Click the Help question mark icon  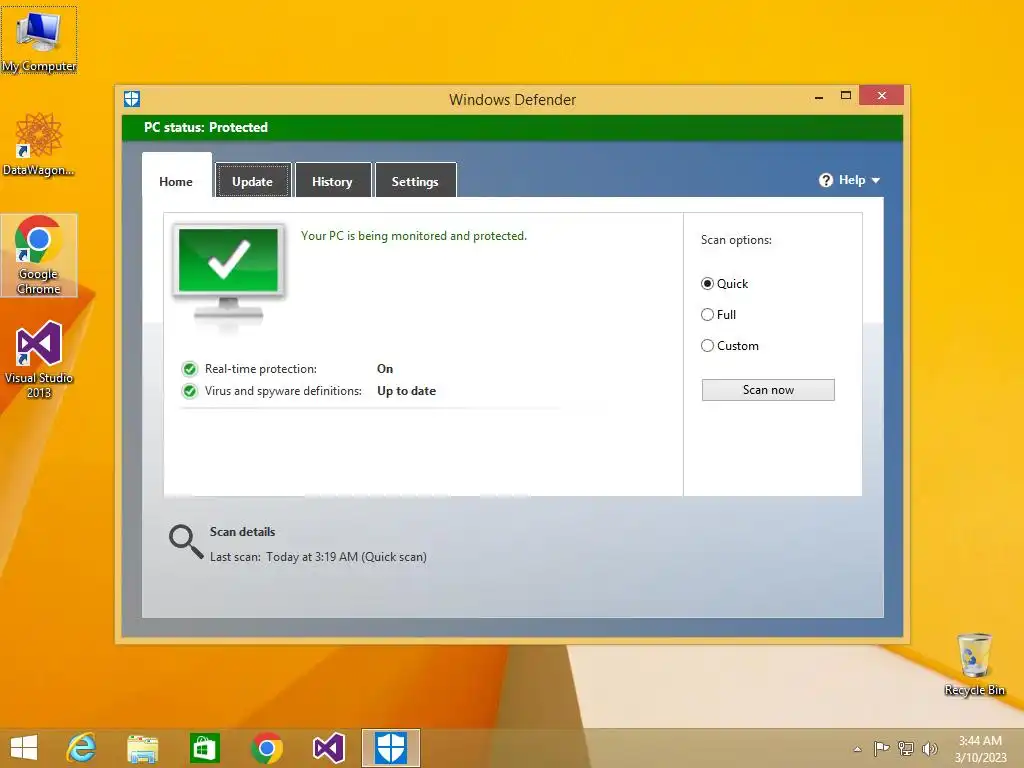pyautogui.click(x=825, y=180)
